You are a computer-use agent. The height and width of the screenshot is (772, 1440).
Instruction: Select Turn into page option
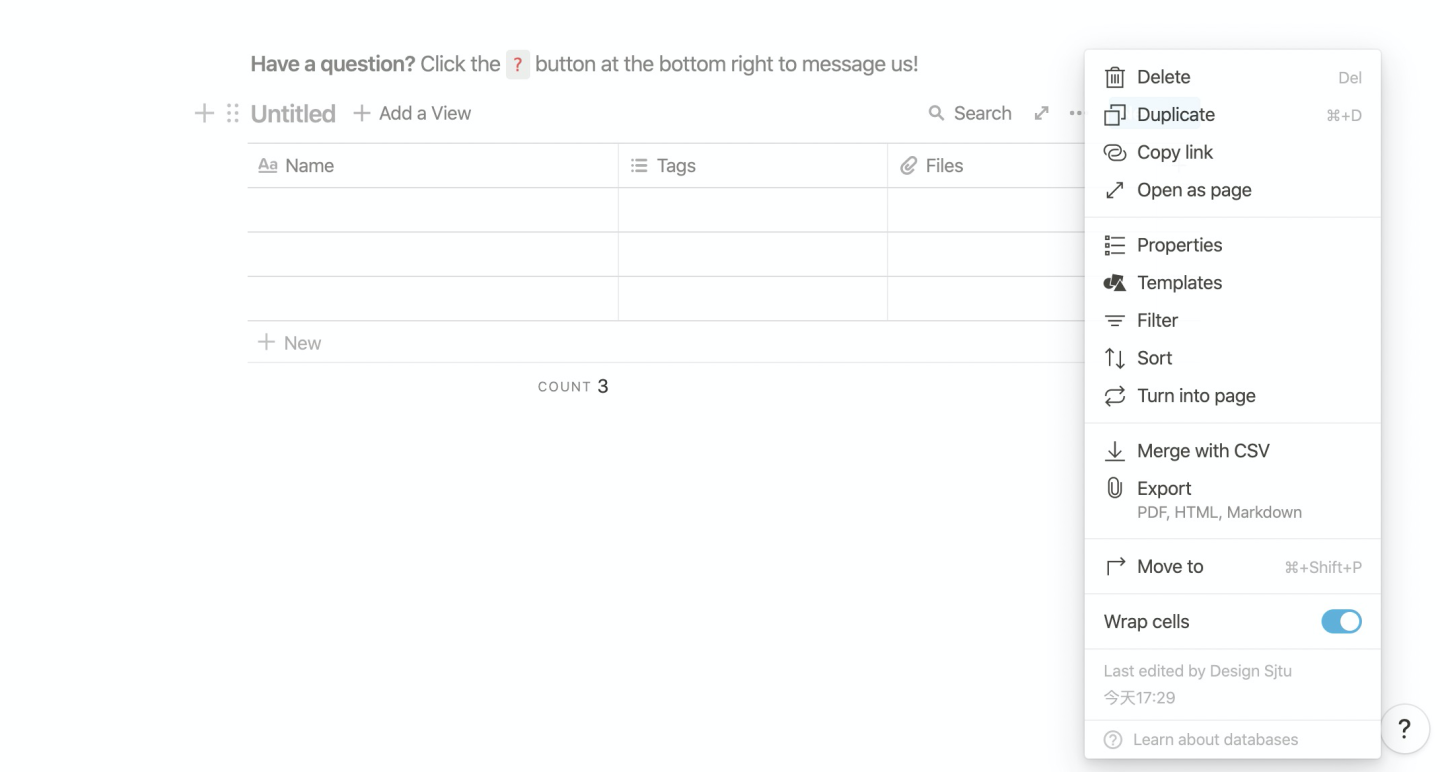coord(1196,396)
